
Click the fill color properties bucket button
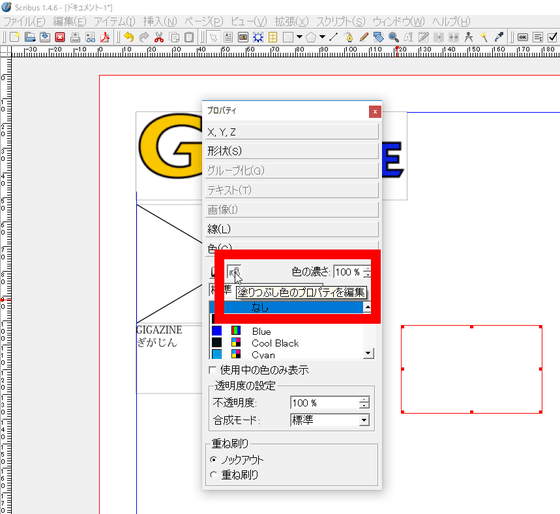234,272
